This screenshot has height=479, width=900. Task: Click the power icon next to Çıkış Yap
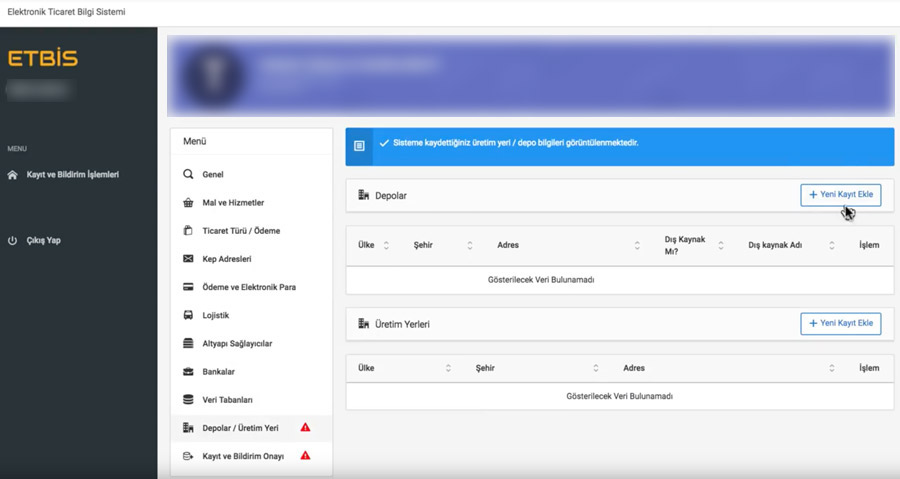(12, 240)
